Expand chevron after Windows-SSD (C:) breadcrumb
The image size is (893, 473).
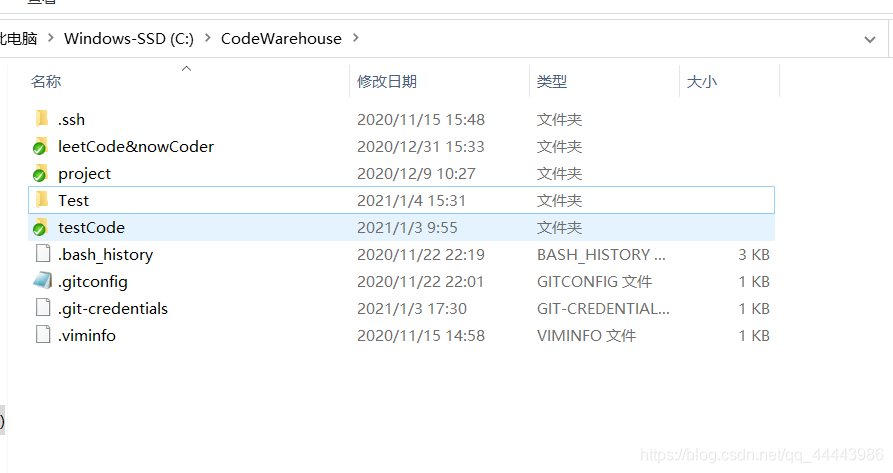pyautogui.click(x=208, y=38)
